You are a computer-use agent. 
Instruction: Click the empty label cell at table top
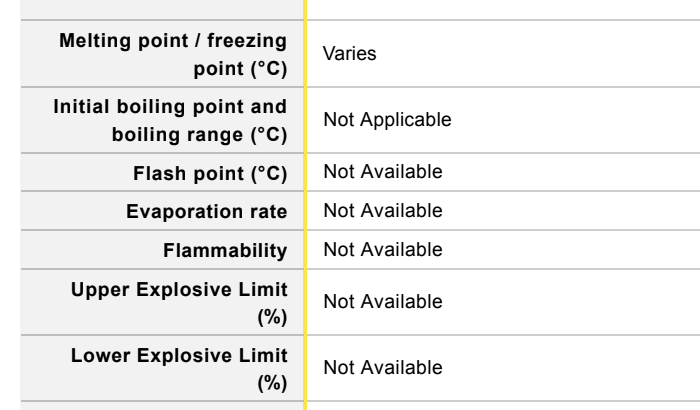tap(150, 8)
